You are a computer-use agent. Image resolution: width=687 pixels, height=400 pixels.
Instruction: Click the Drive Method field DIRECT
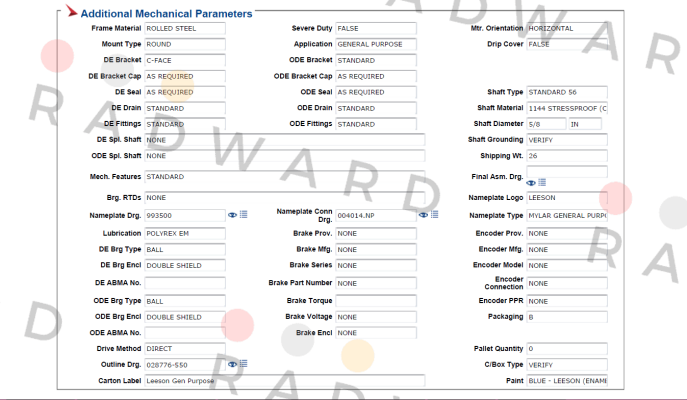(185, 349)
